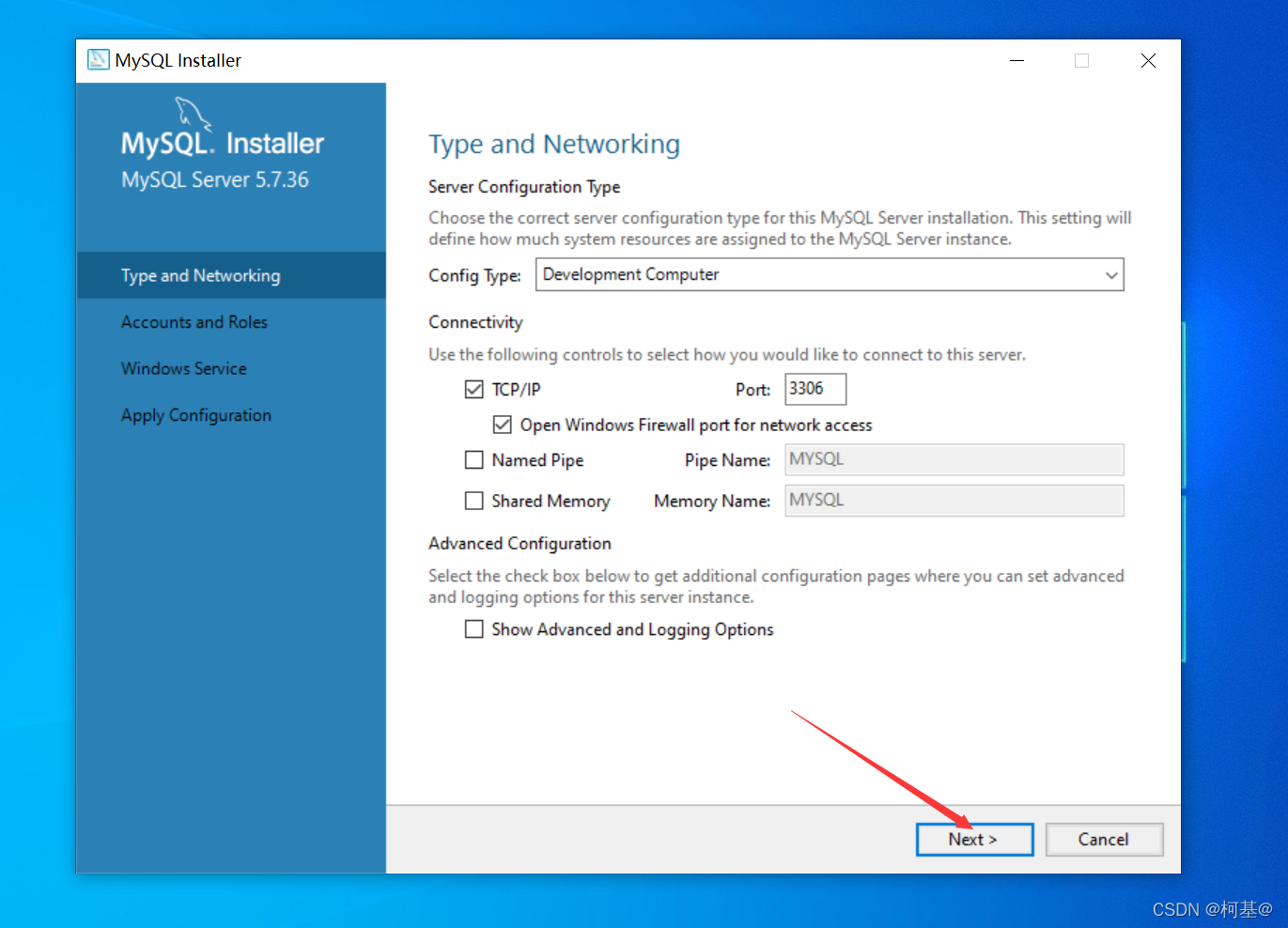This screenshot has height=928, width=1288.
Task: Enable the Named Pipe checkbox
Action: [474, 460]
